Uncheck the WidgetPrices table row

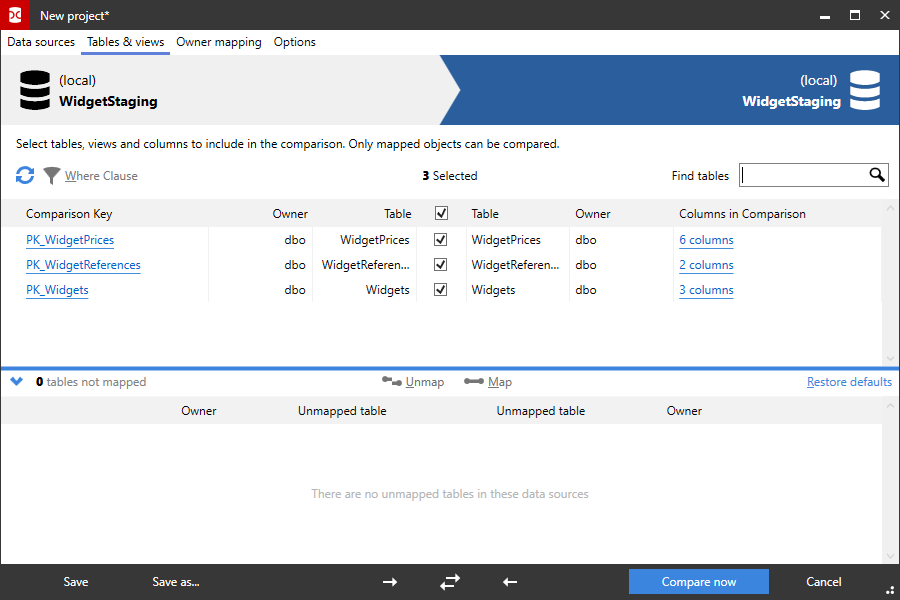pyautogui.click(x=441, y=239)
